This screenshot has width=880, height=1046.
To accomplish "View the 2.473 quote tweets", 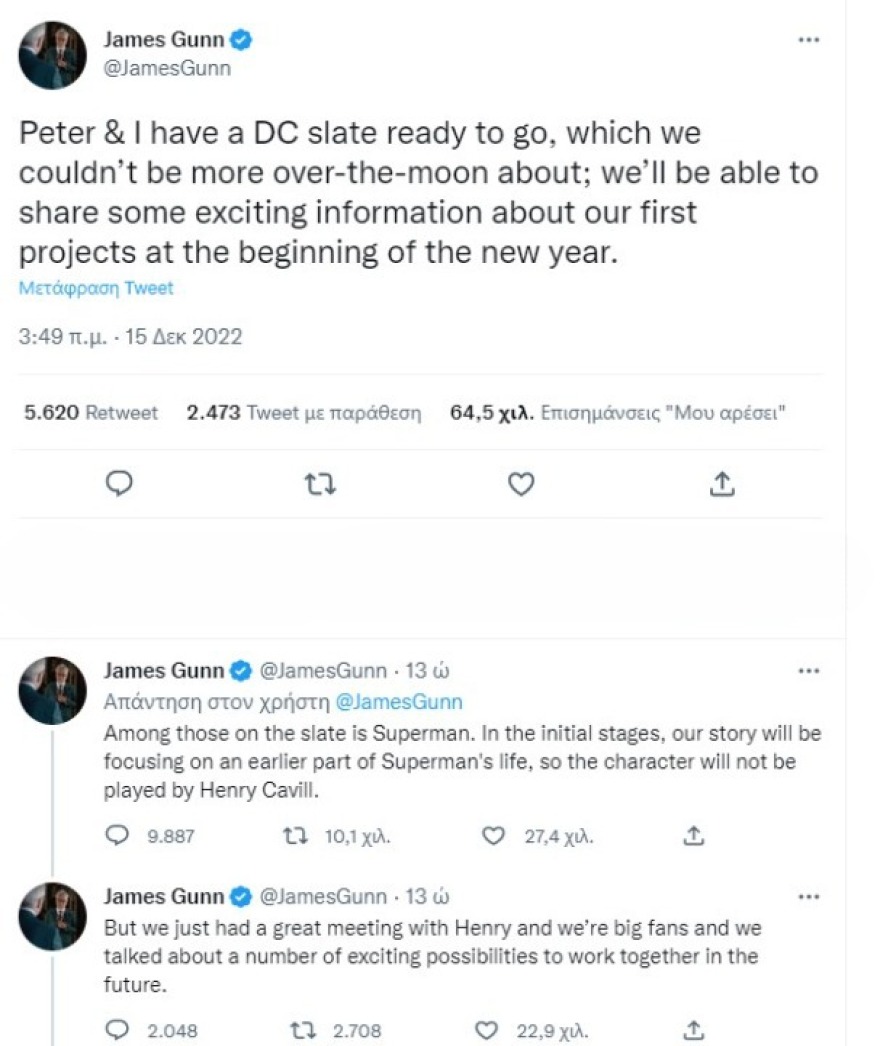I will tap(303, 413).
